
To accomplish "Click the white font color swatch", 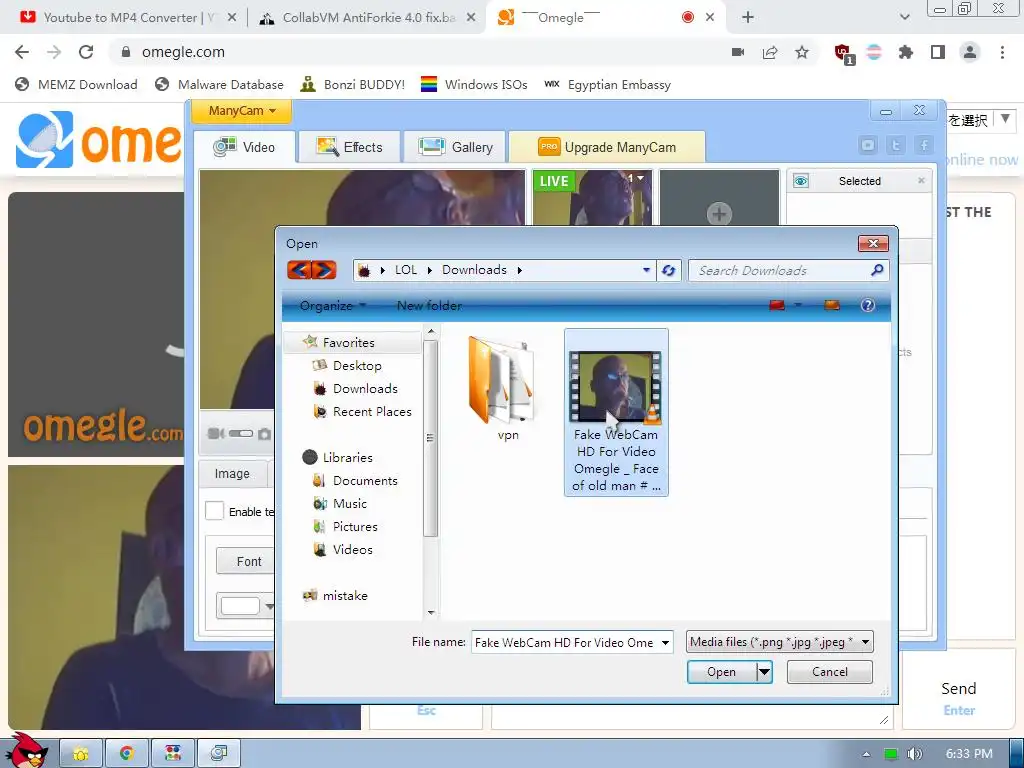I will 240,606.
